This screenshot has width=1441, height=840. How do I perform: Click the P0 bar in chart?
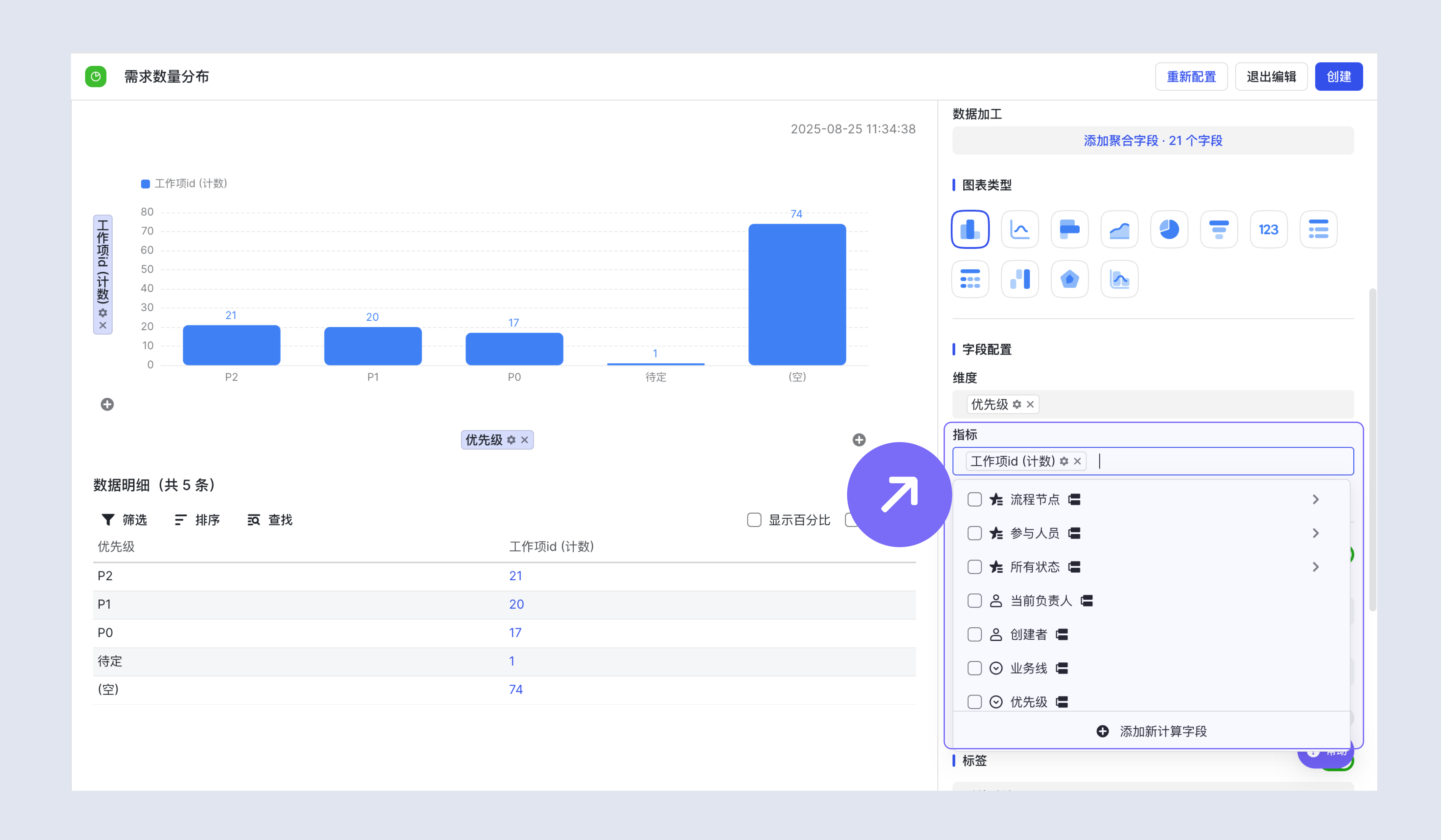tap(514, 348)
